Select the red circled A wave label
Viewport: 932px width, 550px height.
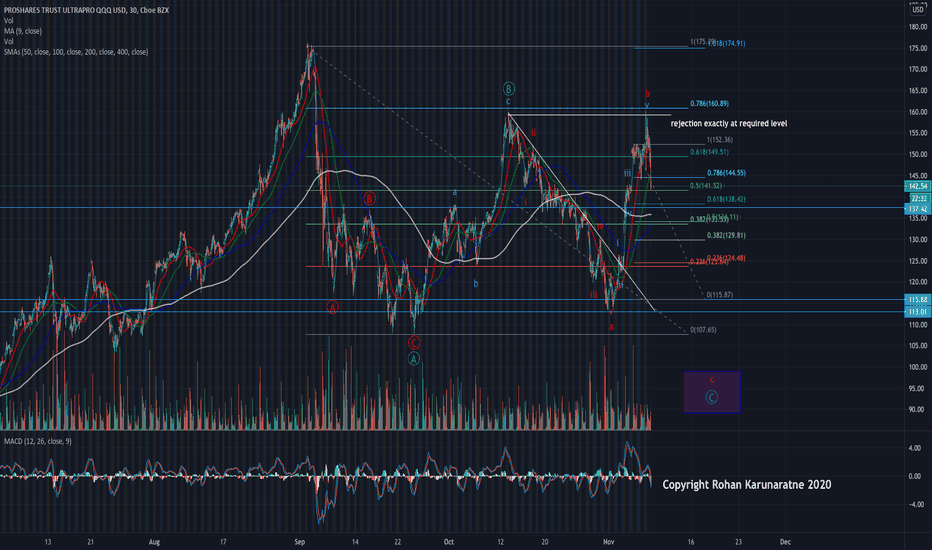click(333, 307)
